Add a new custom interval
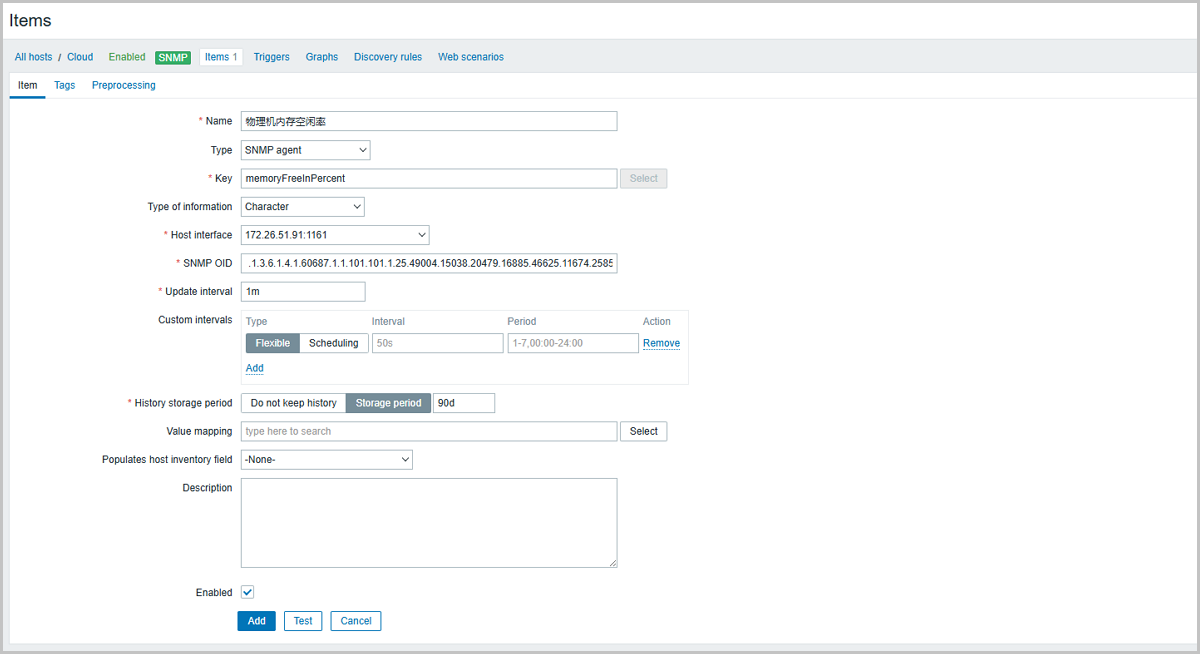Viewport: 1200px width, 654px height. pos(254,368)
